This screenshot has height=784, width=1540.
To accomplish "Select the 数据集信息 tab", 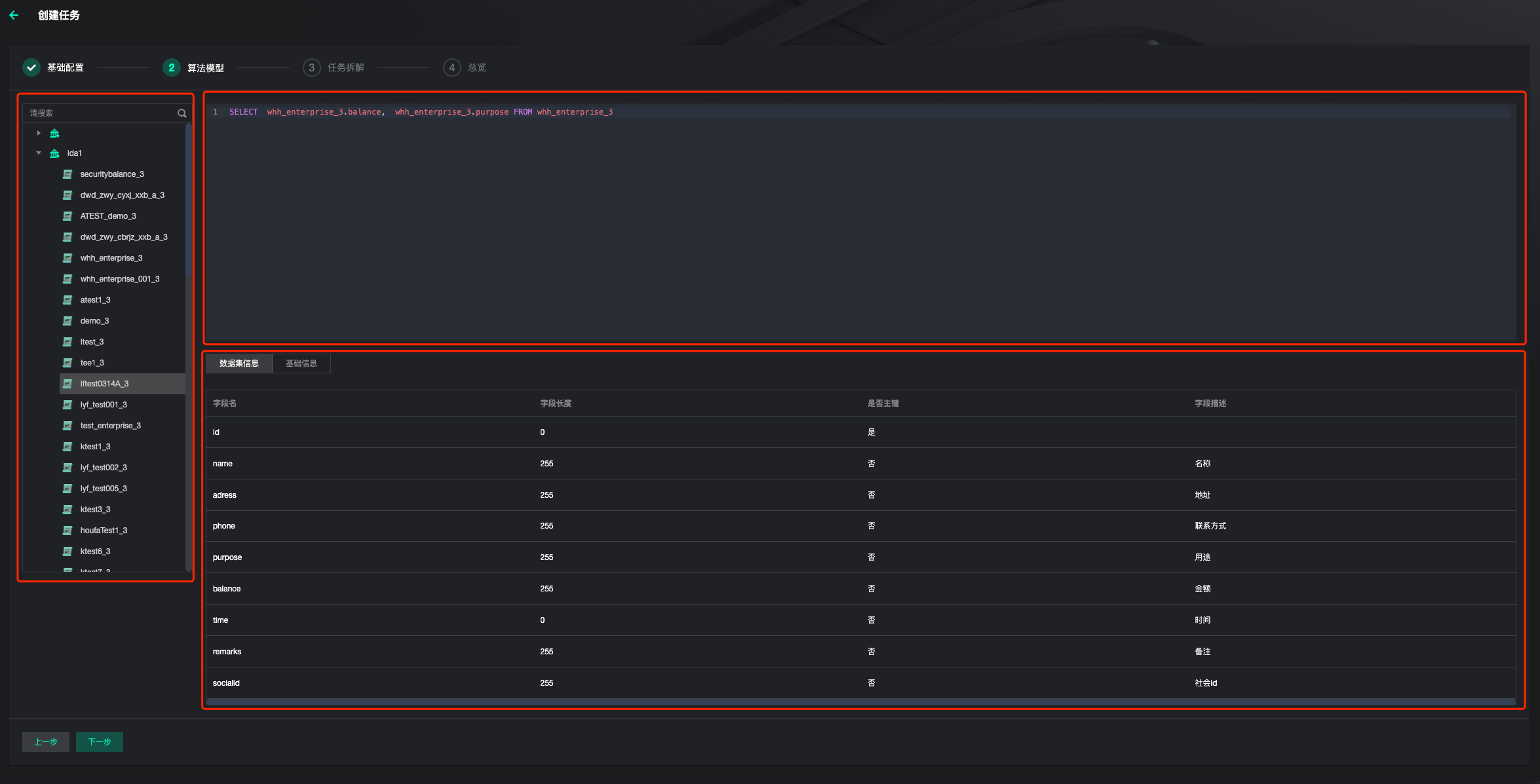I will pyautogui.click(x=239, y=364).
